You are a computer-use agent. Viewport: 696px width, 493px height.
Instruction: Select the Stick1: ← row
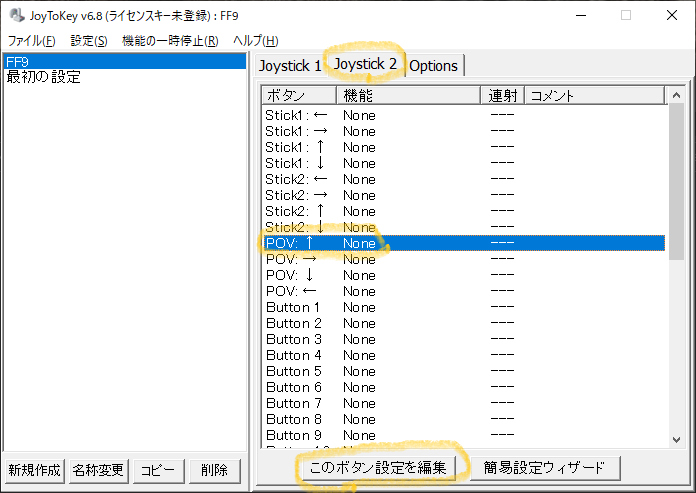465,115
